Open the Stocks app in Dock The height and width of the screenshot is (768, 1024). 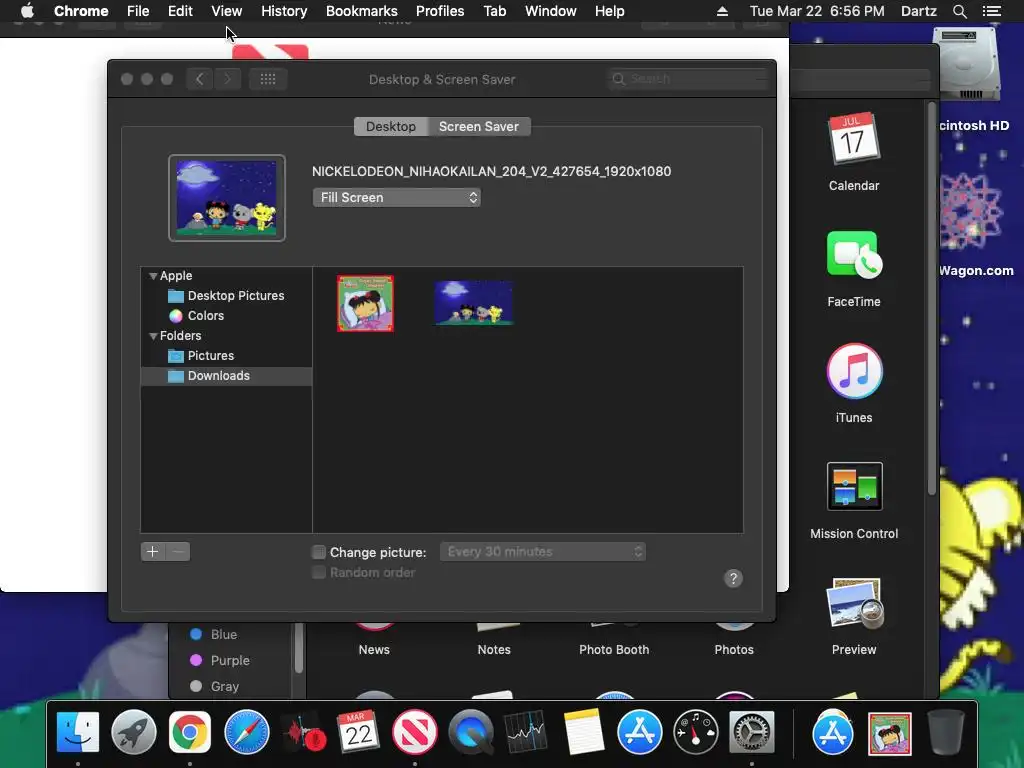(x=526, y=732)
